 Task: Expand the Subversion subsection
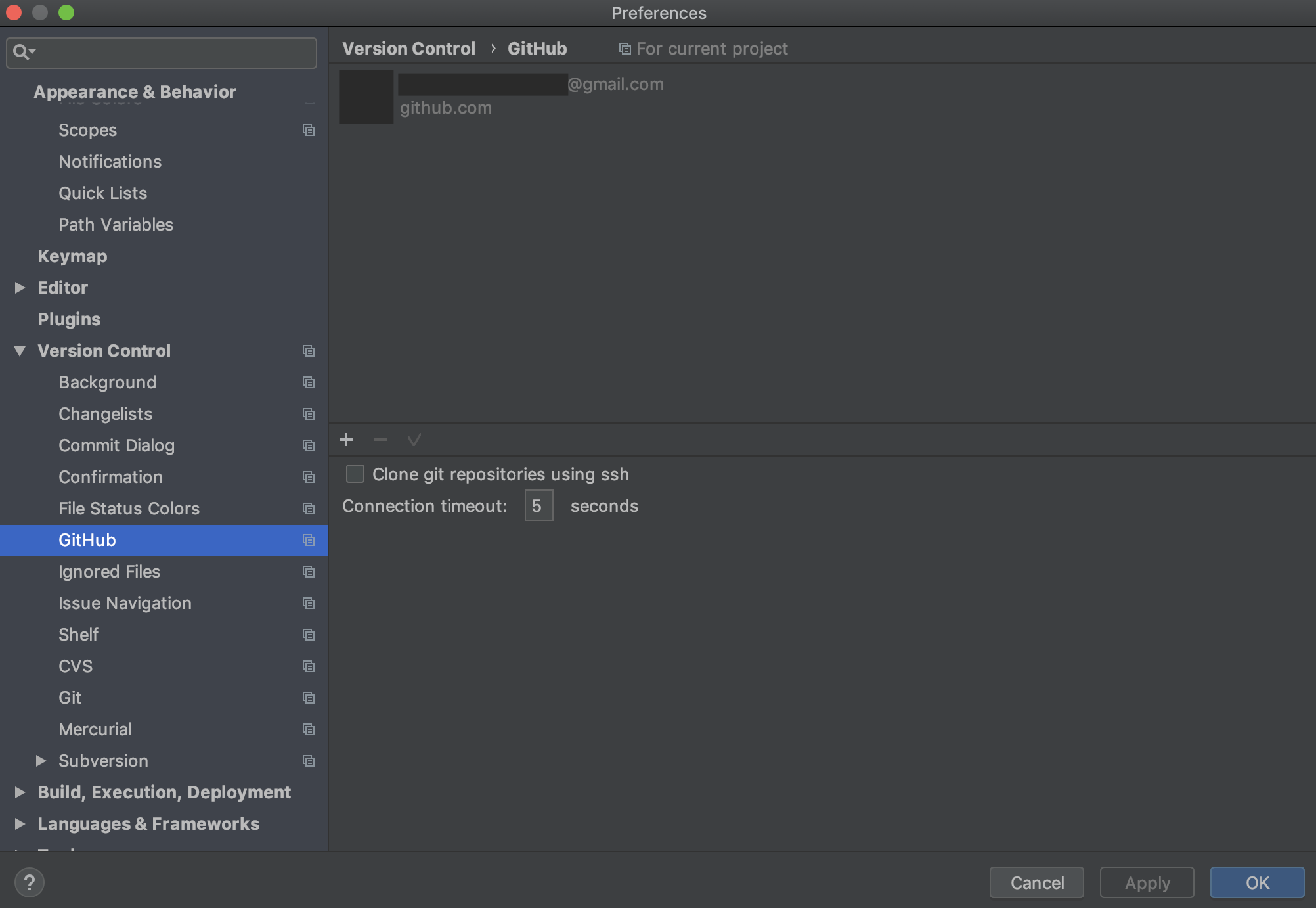tap(41, 761)
